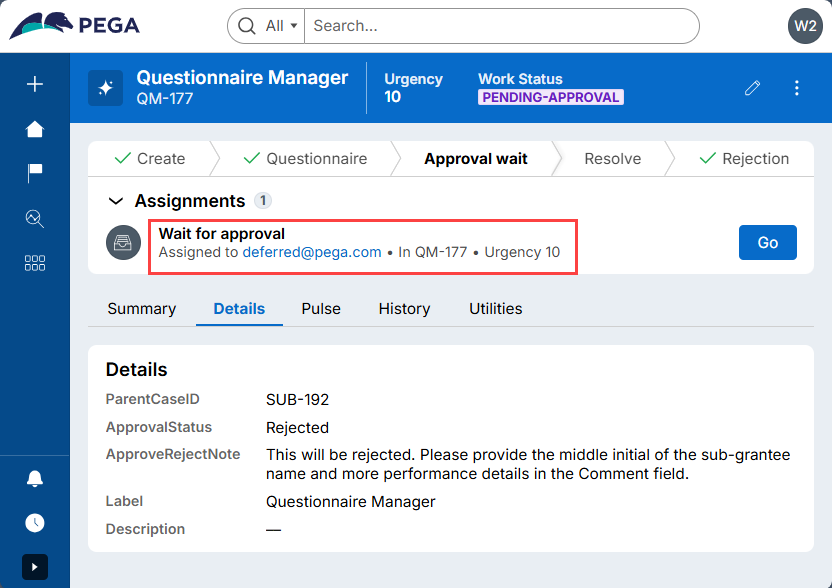
Task: Open the Pulse tab
Action: coord(321,309)
